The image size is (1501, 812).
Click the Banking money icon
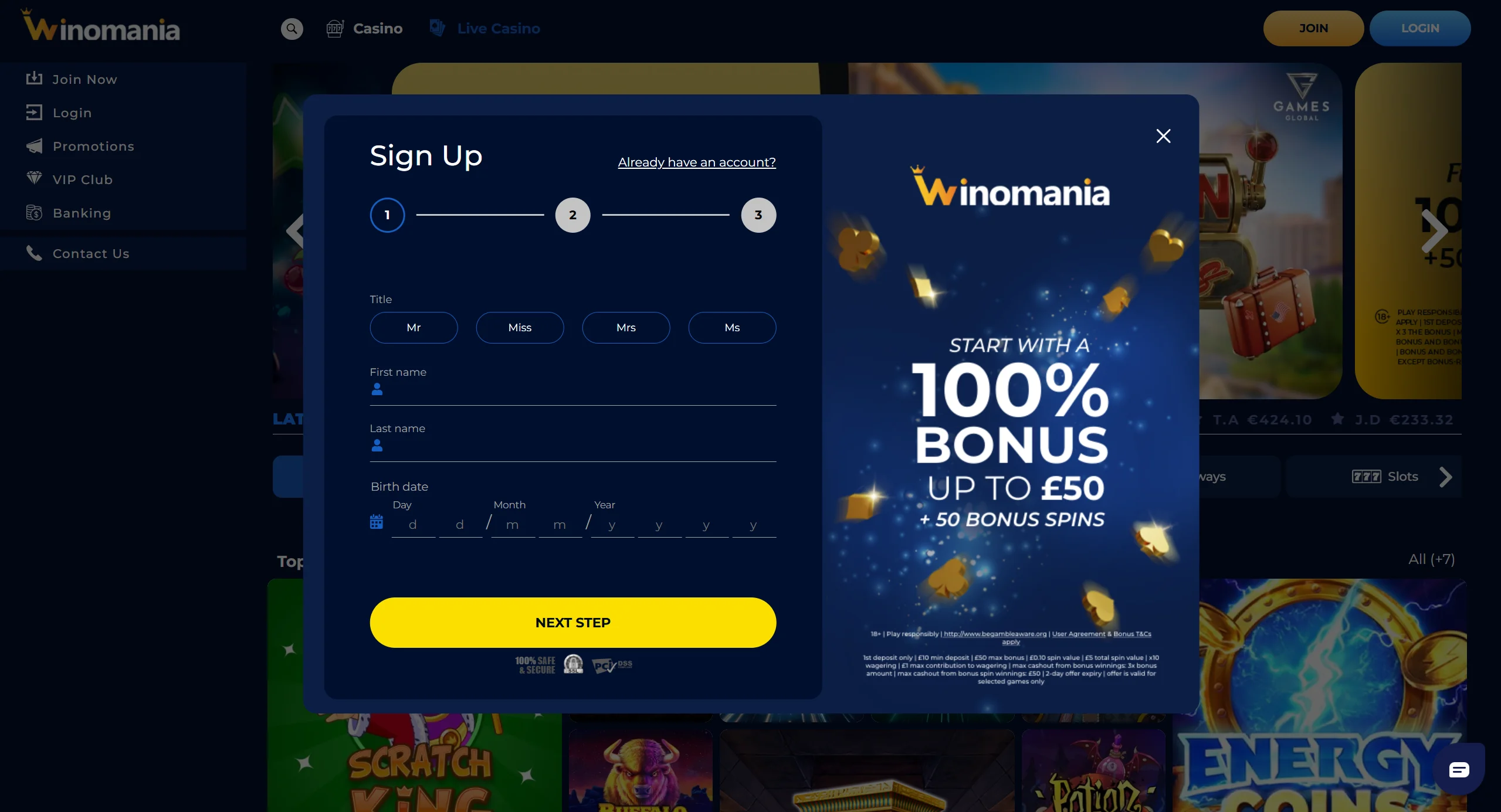pos(35,213)
